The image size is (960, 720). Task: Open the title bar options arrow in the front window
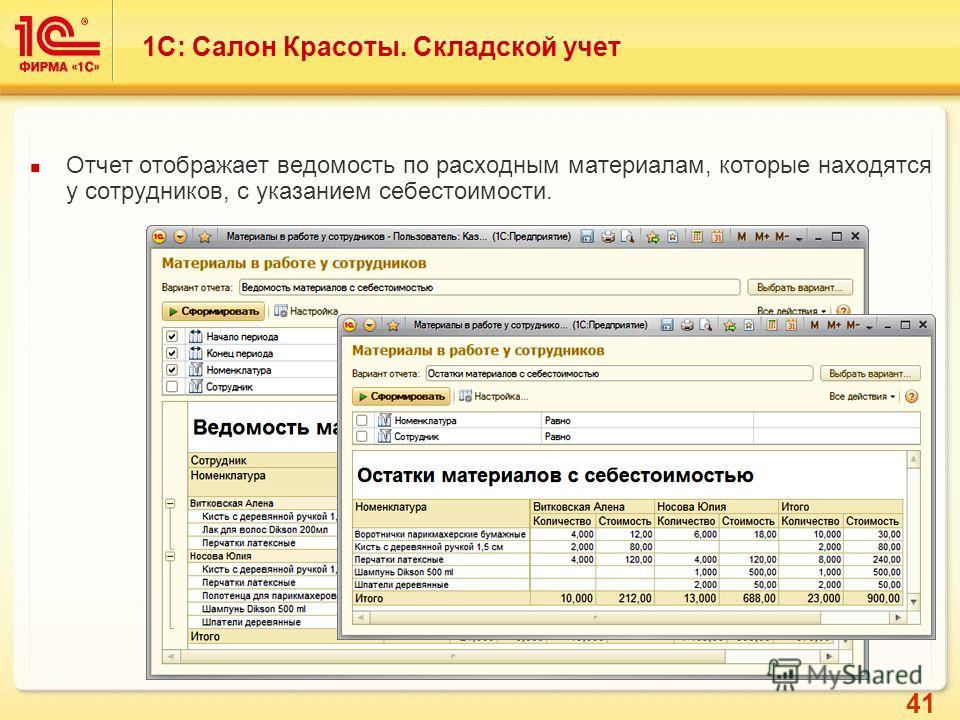coord(869,326)
